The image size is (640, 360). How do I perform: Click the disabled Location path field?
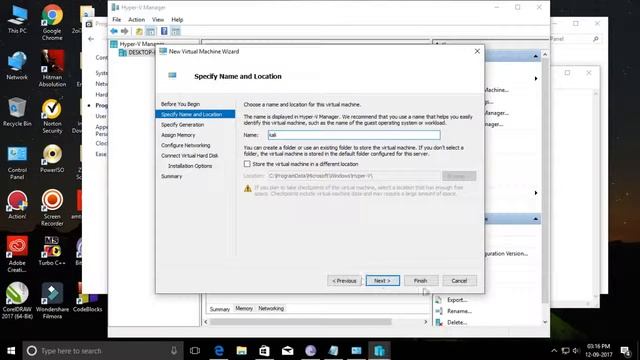[x=354, y=176]
